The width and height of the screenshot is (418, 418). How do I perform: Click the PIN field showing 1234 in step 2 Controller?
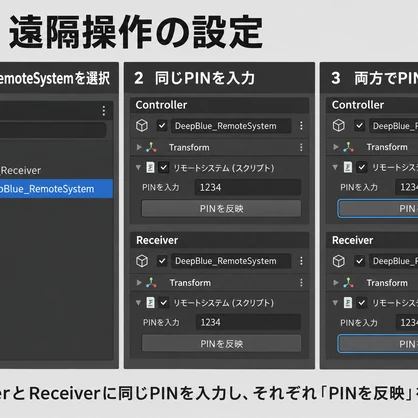(x=248, y=187)
